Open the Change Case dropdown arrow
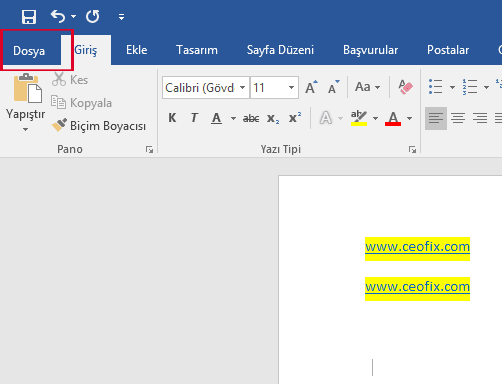Screen dimensions: 502x384 (x=377, y=88)
